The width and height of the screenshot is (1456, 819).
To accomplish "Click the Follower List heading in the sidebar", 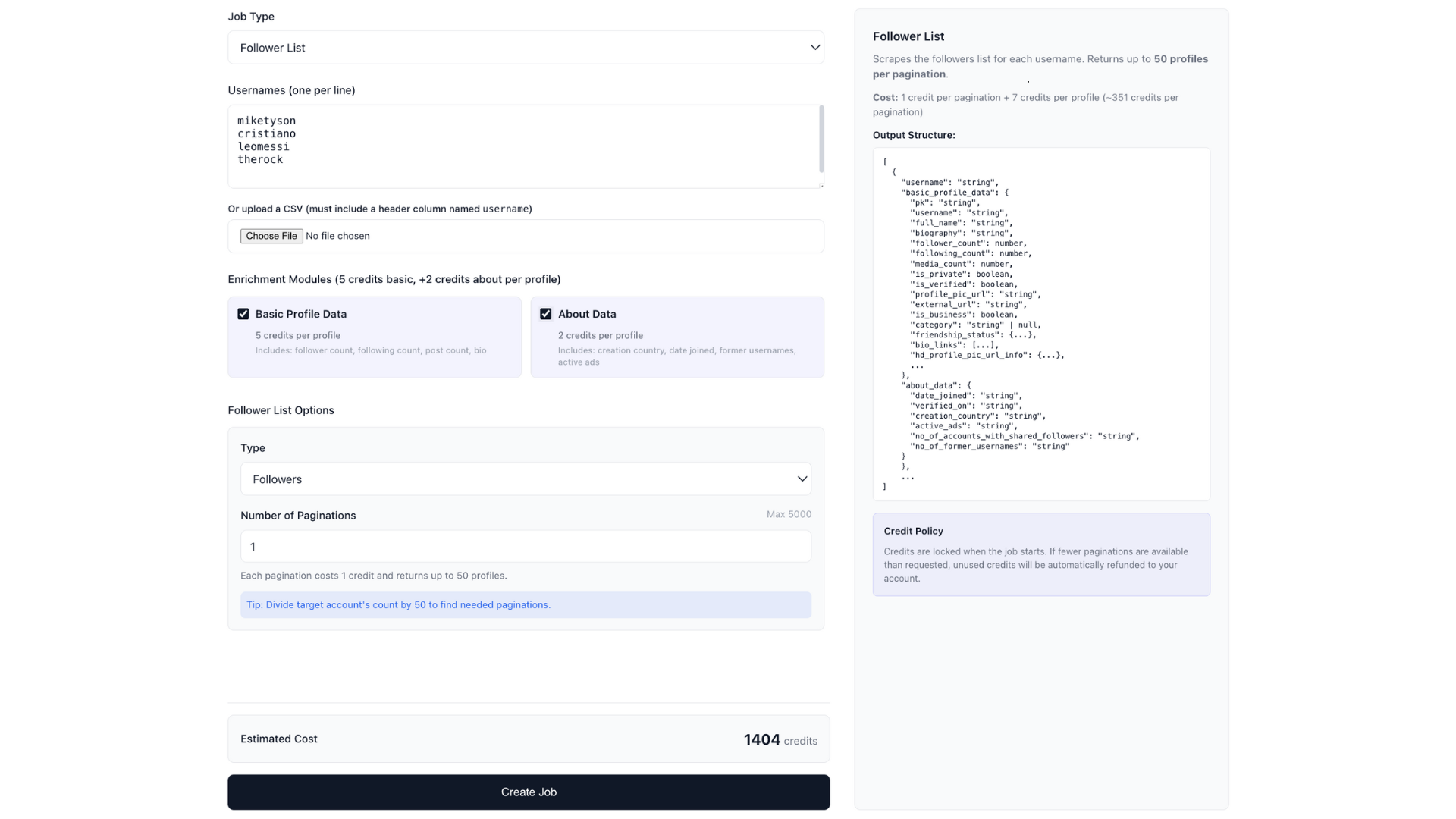I will tap(908, 36).
